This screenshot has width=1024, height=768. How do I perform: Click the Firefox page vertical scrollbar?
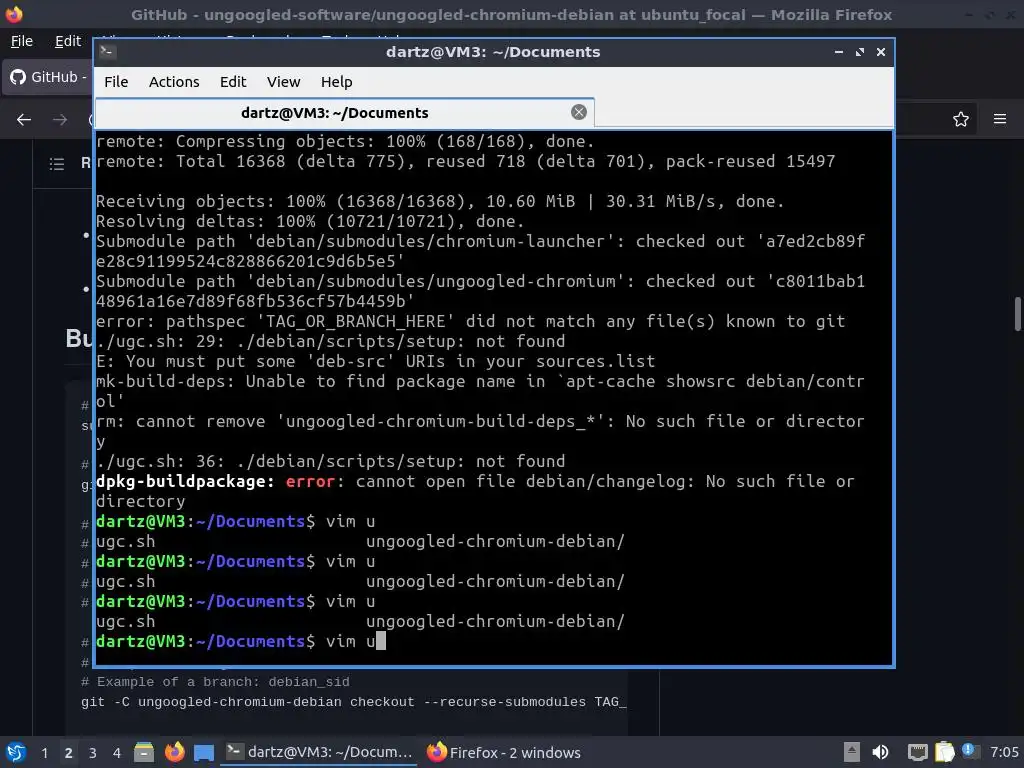[1017, 314]
